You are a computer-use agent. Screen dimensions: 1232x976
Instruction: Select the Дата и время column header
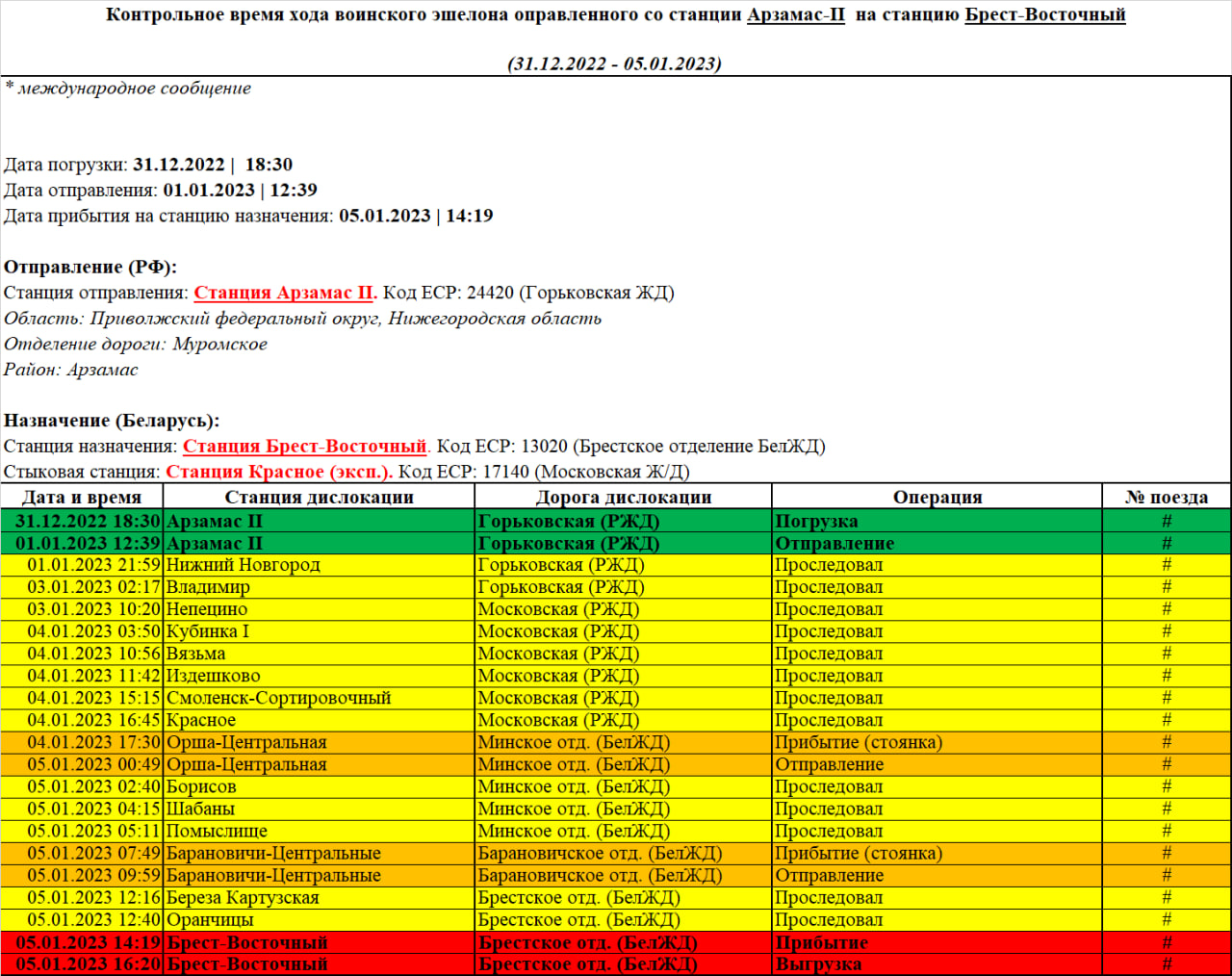click(x=82, y=497)
